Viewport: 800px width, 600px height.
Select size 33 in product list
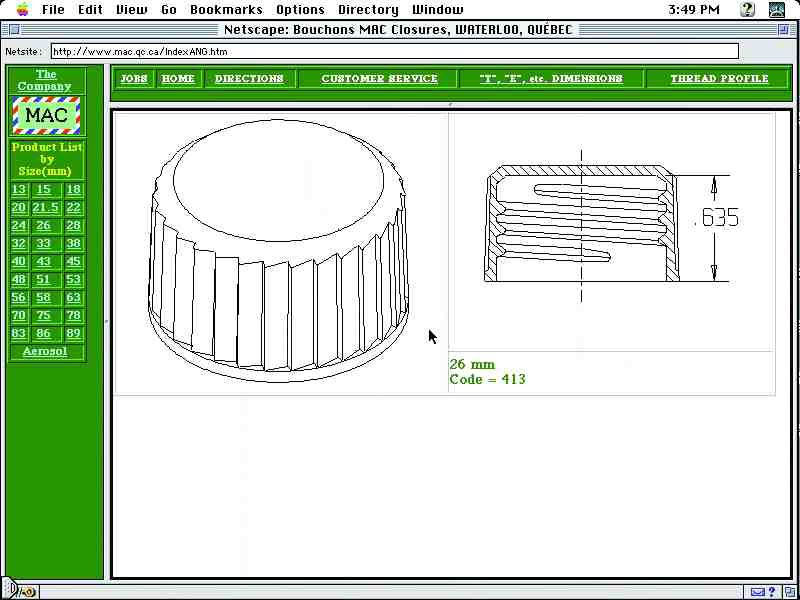(x=44, y=243)
